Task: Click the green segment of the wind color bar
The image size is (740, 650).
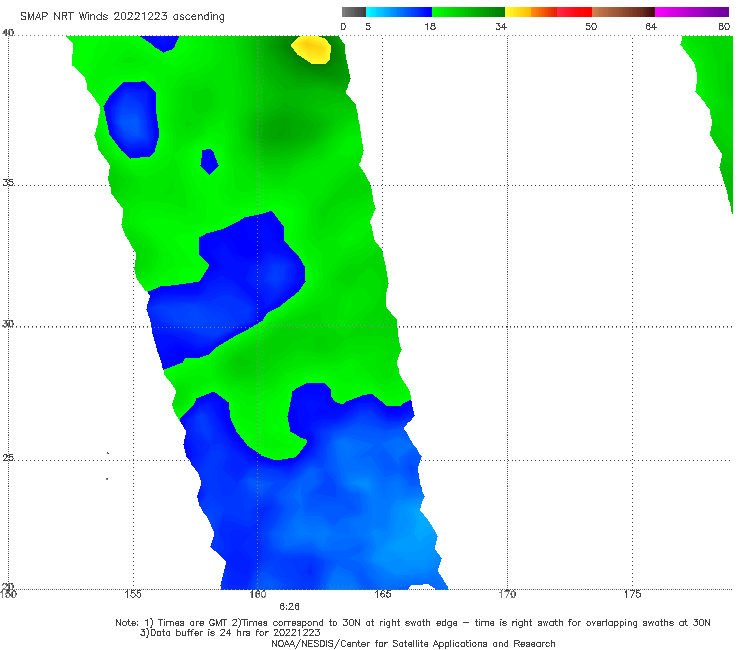Action: point(468,12)
